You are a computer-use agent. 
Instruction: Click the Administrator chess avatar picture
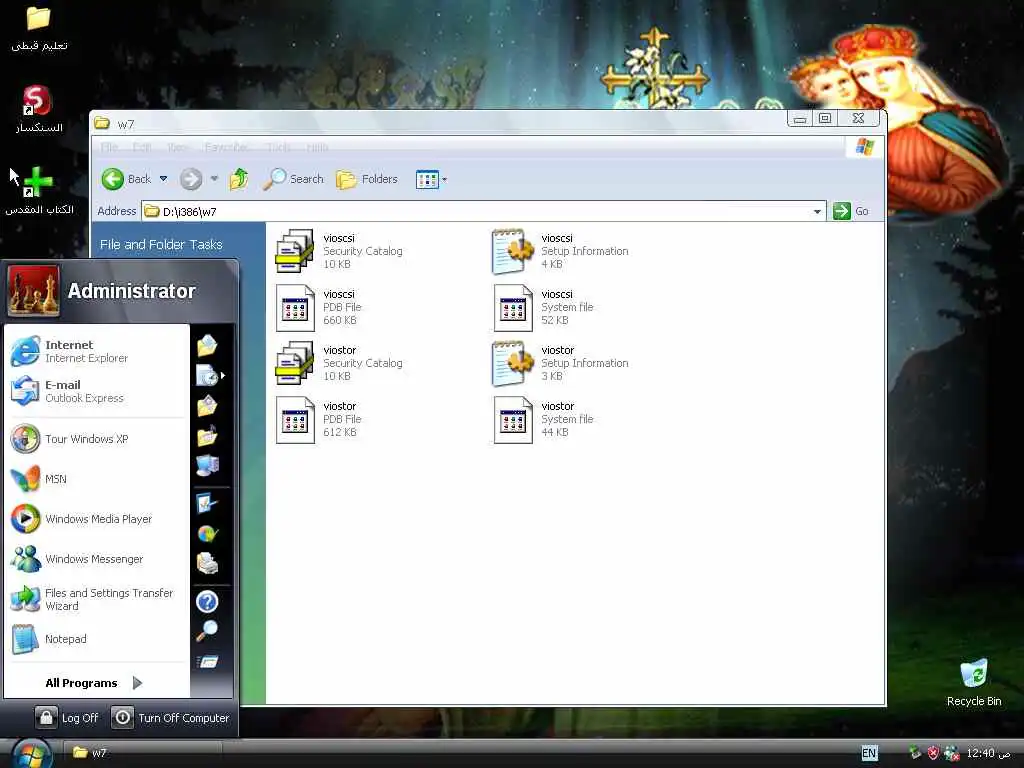(x=33, y=291)
